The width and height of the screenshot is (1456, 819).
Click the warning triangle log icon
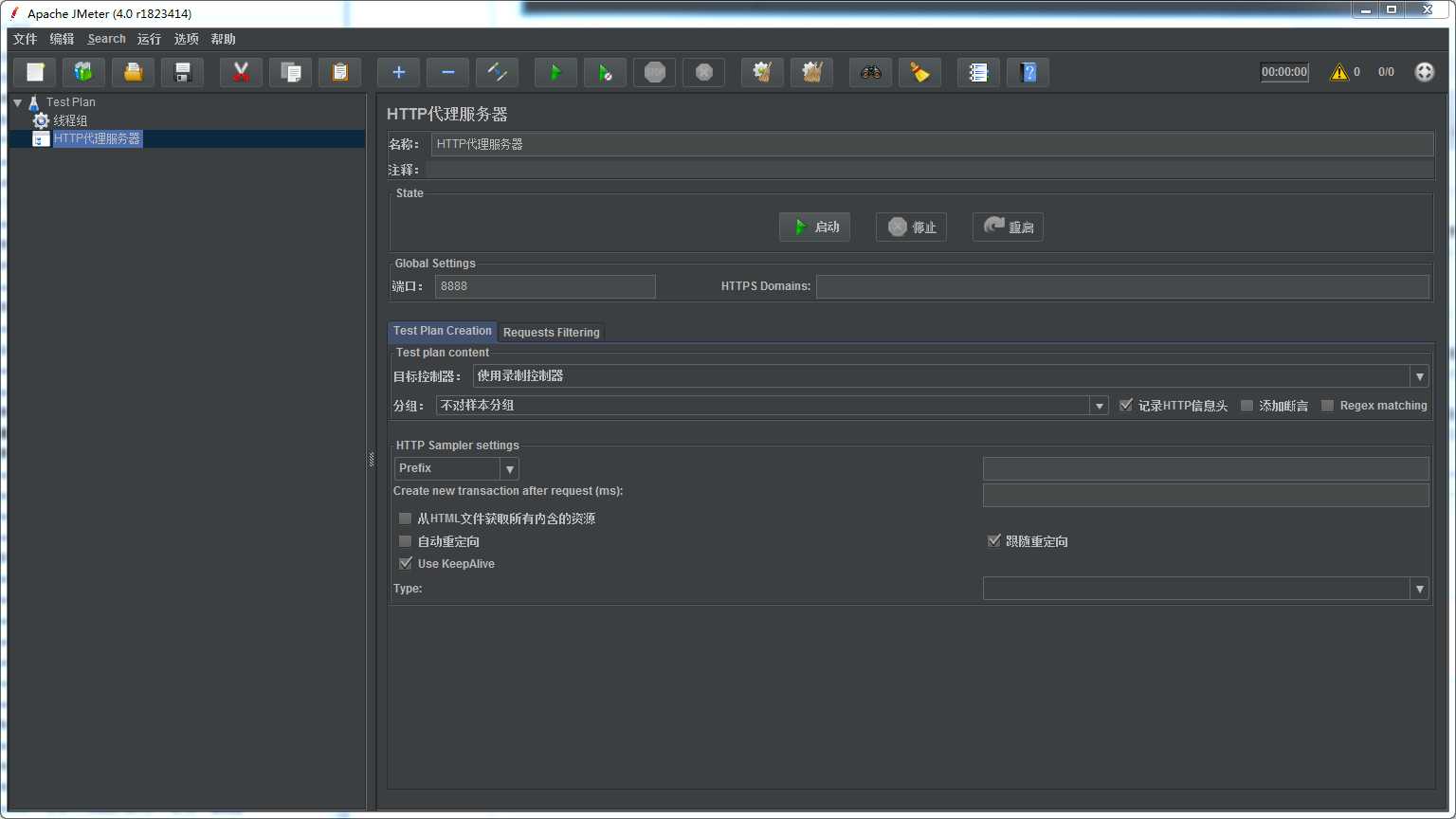point(1338,72)
